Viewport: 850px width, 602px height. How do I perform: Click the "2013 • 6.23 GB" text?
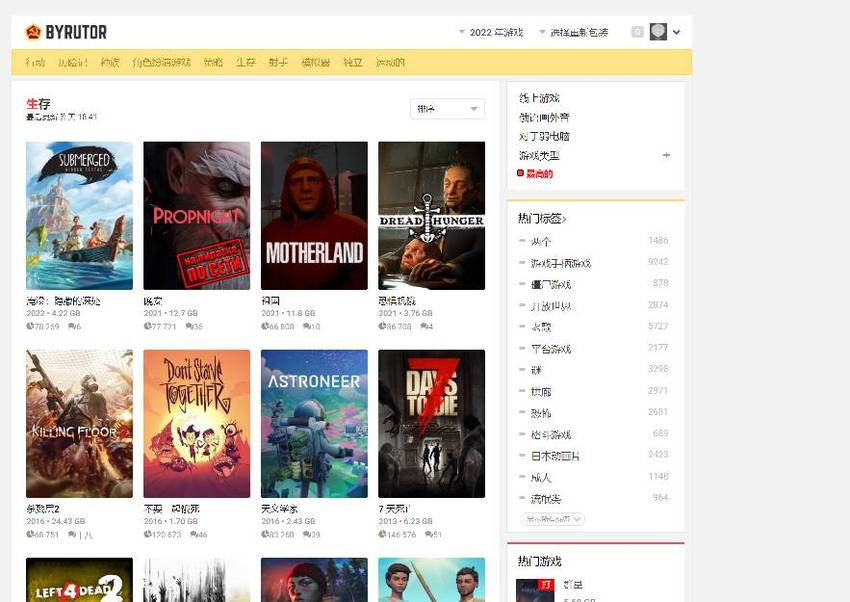point(405,521)
